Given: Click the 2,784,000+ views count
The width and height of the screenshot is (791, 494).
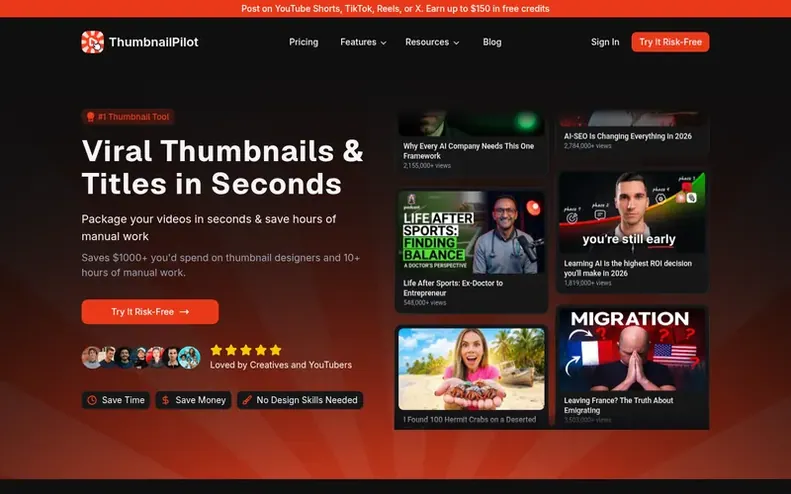Looking at the screenshot, I should click(x=587, y=146).
